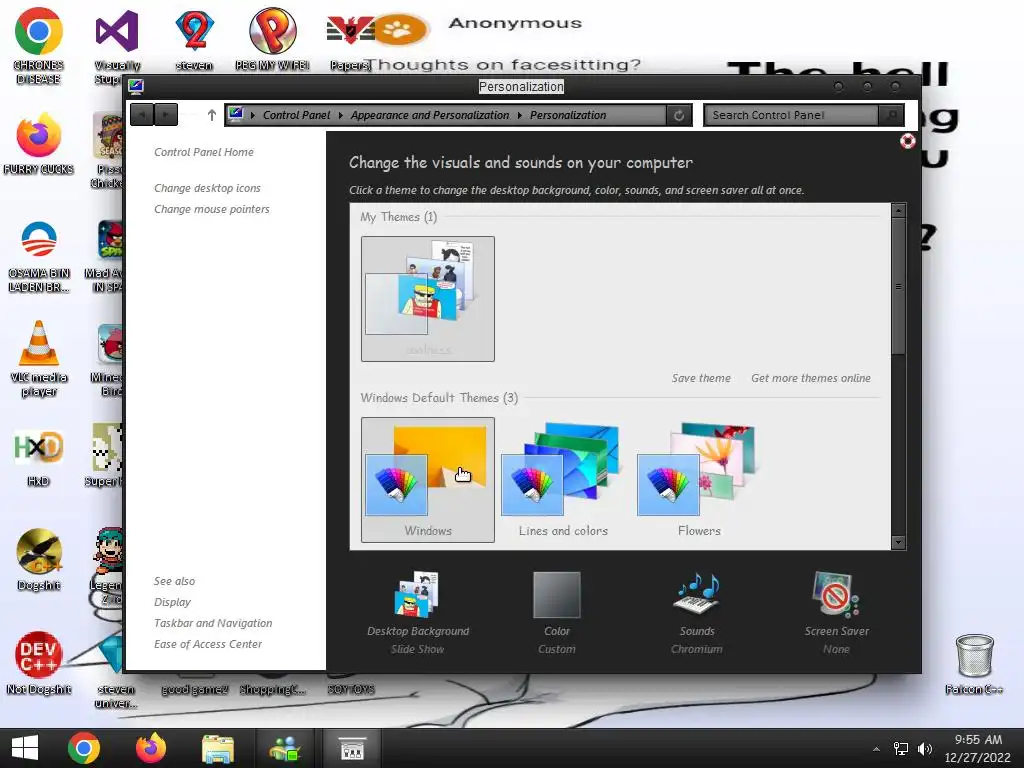Open Screen Saver settings
The image size is (1024, 768).
[x=837, y=613]
